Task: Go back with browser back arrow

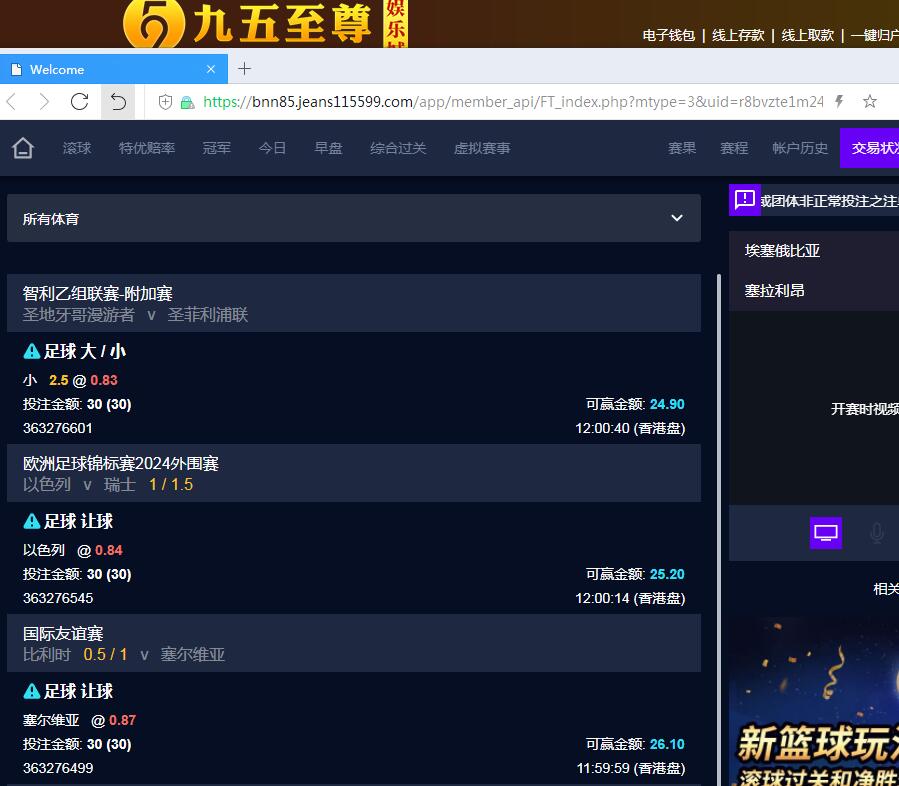Action: coord(11,102)
